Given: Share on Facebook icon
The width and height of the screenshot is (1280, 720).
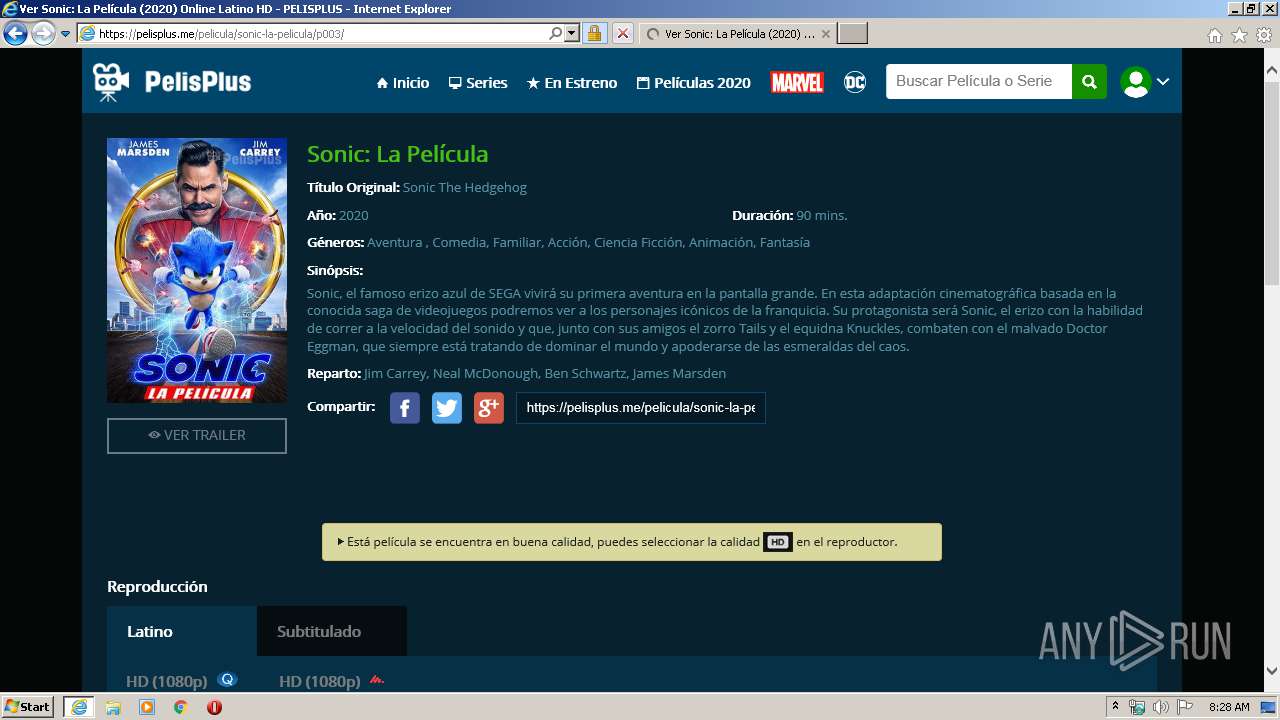Looking at the screenshot, I should (x=404, y=408).
